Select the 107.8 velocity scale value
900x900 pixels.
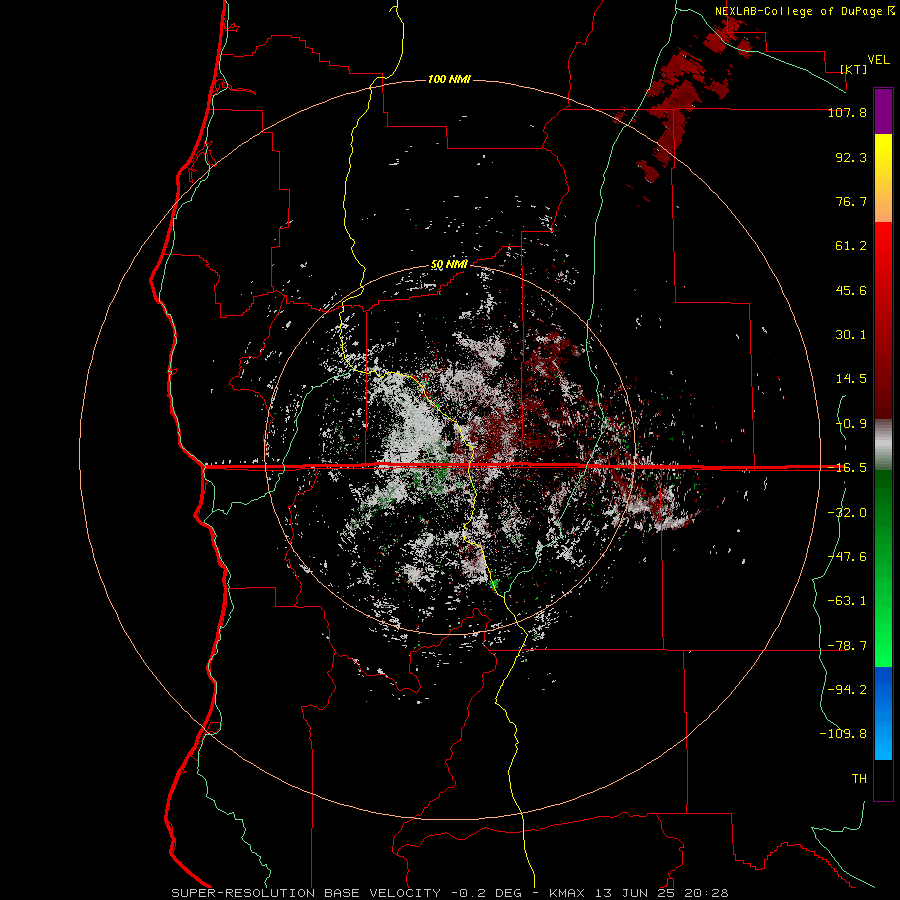tap(847, 112)
